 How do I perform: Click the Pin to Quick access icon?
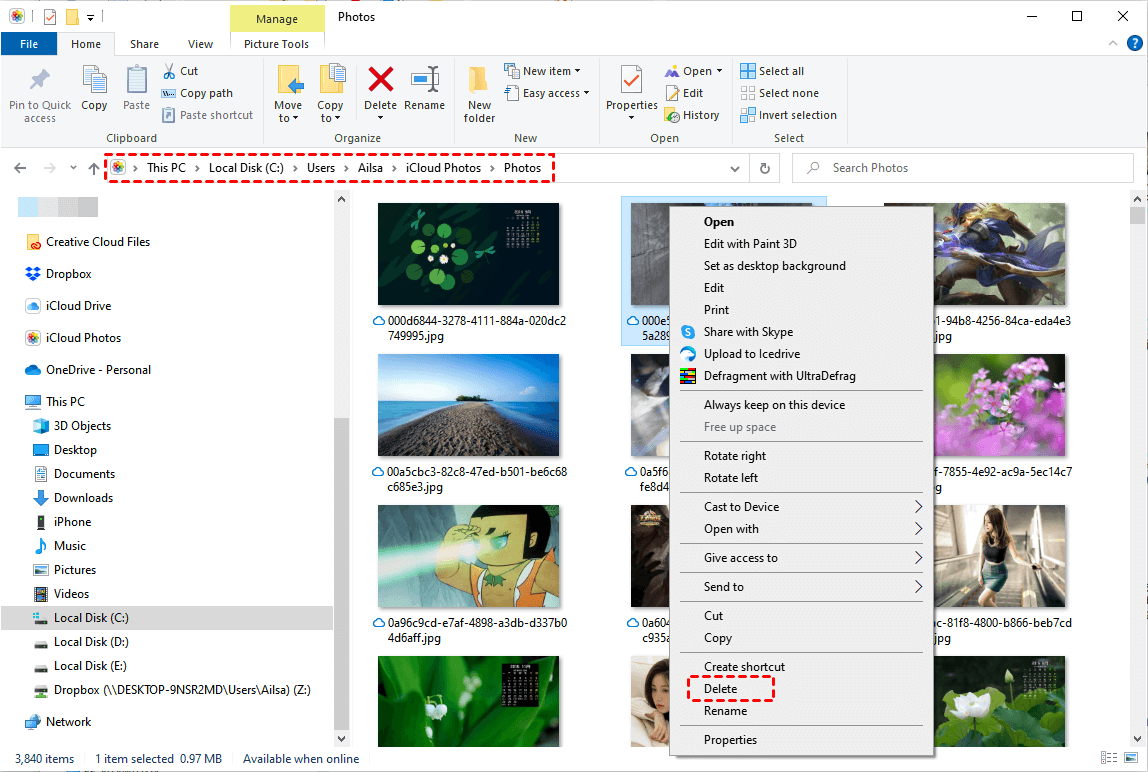[x=40, y=80]
